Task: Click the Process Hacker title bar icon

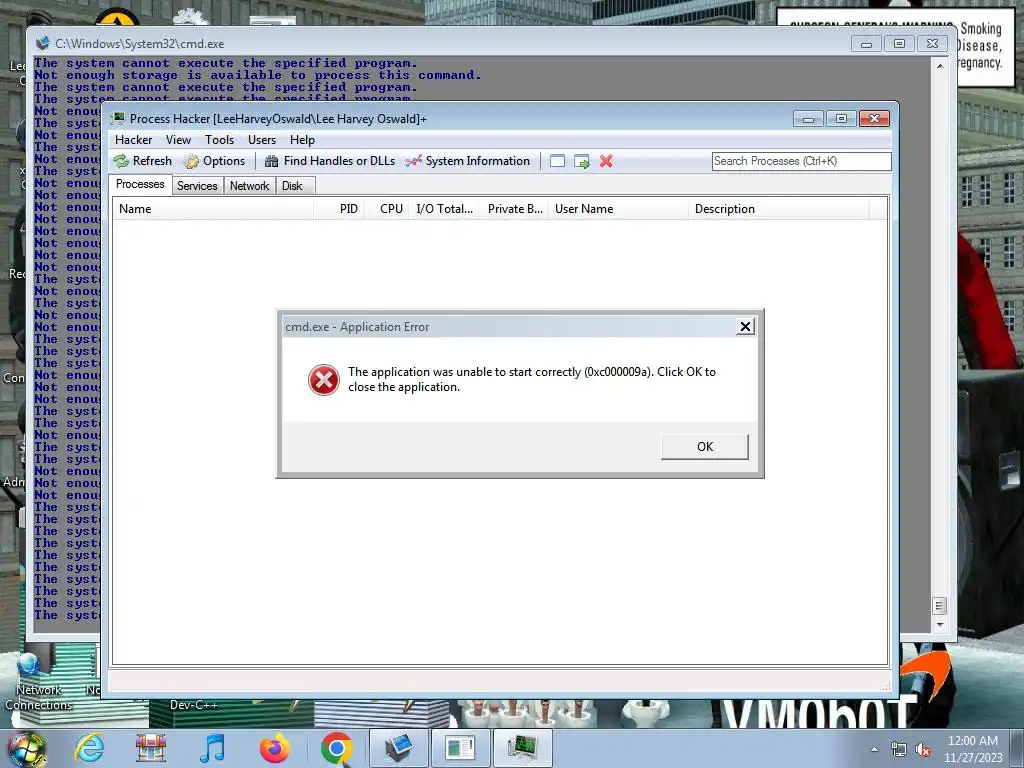Action: pyautogui.click(x=118, y=118)
